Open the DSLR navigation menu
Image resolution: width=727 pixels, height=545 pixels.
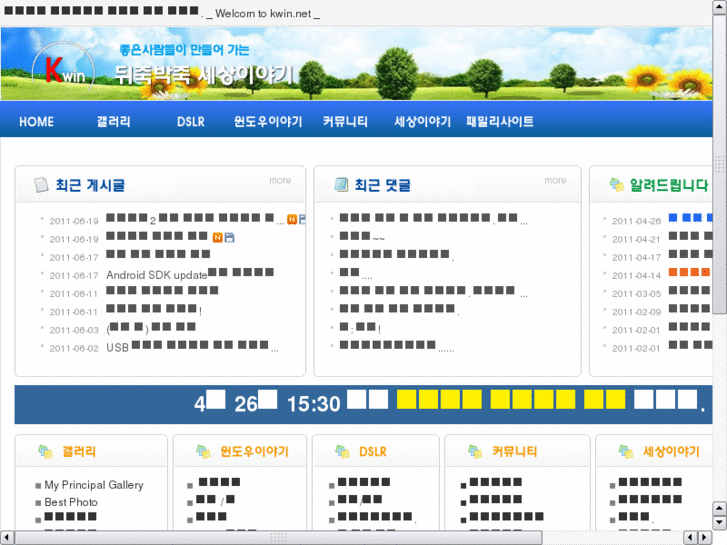coord(191,122)
